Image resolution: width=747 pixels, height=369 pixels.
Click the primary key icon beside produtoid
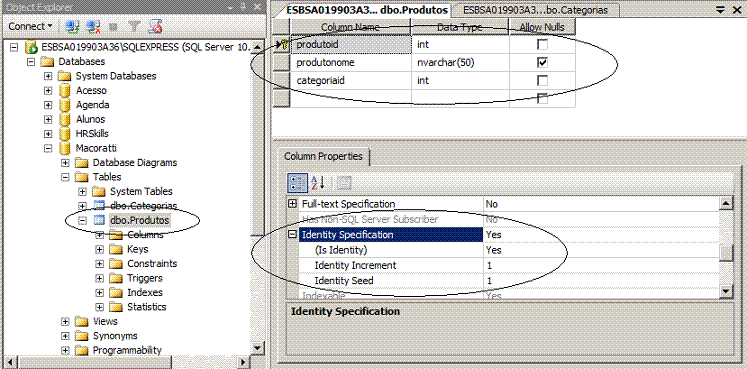click(x=284, y=45)
